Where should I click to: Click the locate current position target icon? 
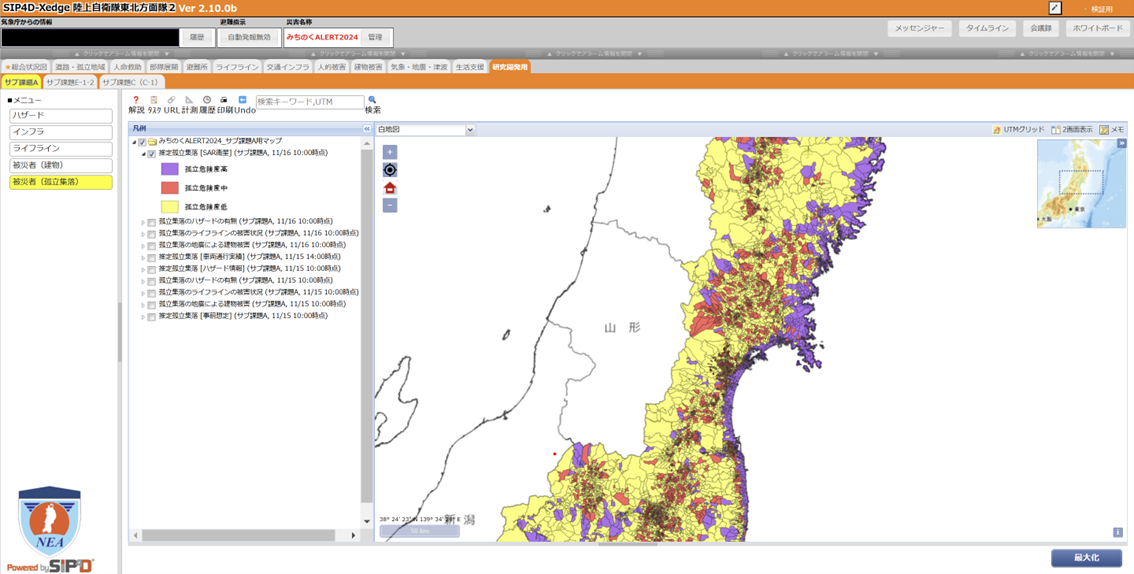pos(390,170)
